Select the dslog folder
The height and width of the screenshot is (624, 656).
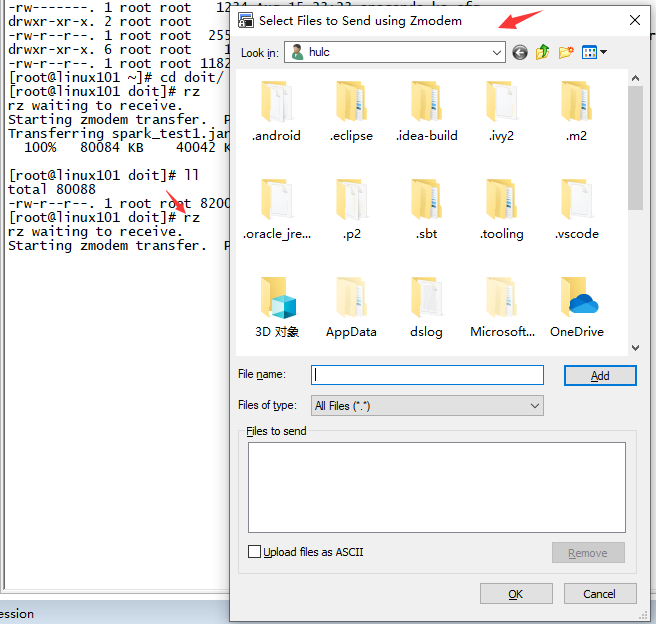tap(426, 307)
